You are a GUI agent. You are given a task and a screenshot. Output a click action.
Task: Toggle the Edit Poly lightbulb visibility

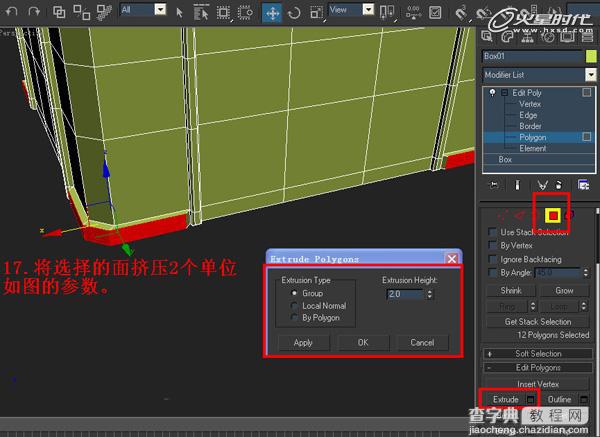tap(492, 92)
